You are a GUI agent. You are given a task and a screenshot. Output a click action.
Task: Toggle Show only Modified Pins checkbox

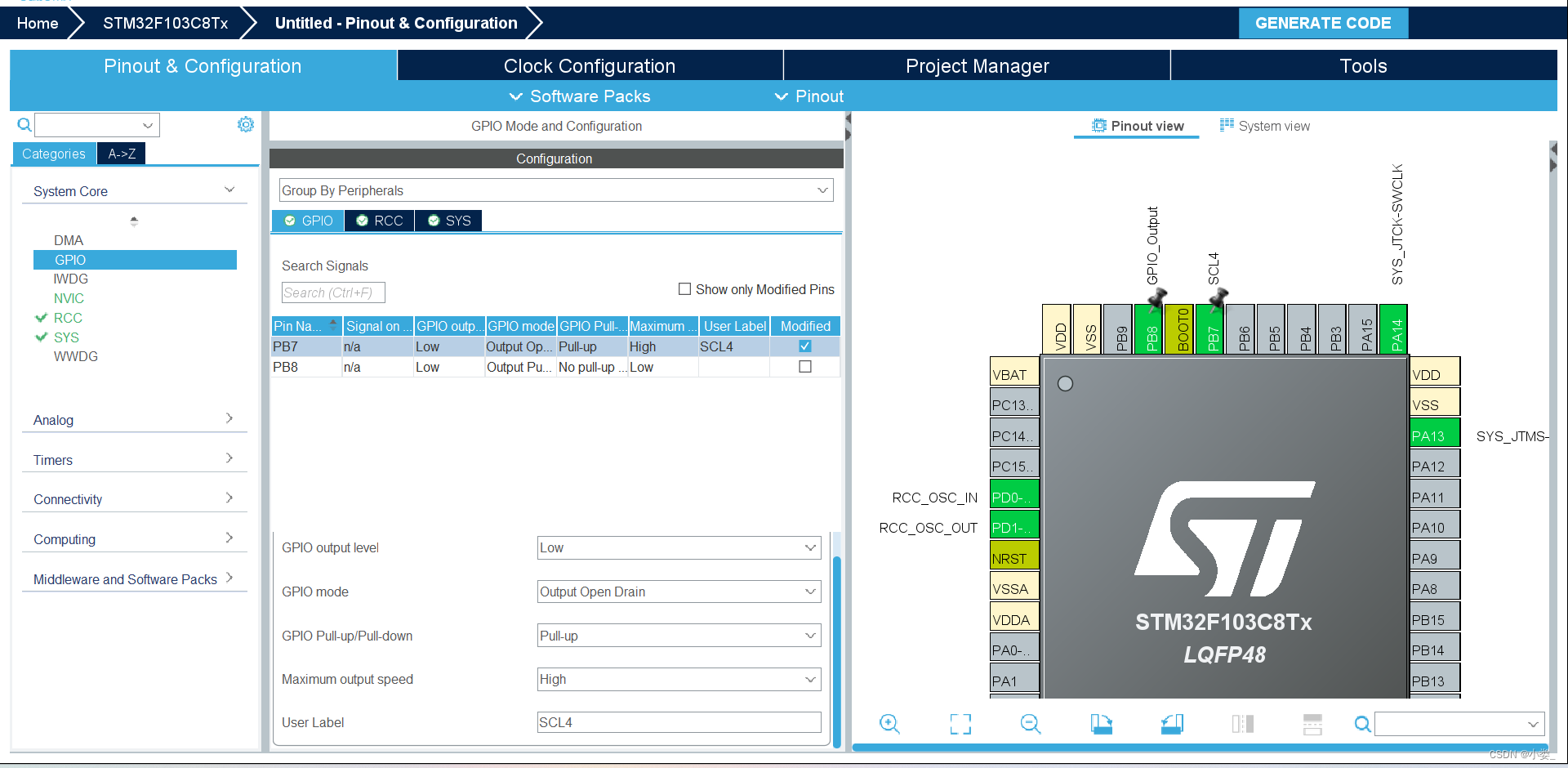pyautogui.click(x=684, y=289)
